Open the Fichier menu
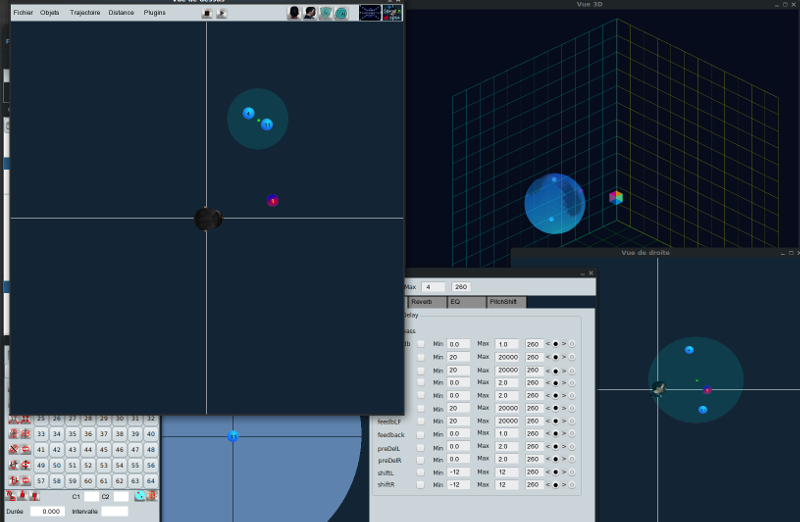Viewport: 800px width, 522px height. (x=23, y=13)
